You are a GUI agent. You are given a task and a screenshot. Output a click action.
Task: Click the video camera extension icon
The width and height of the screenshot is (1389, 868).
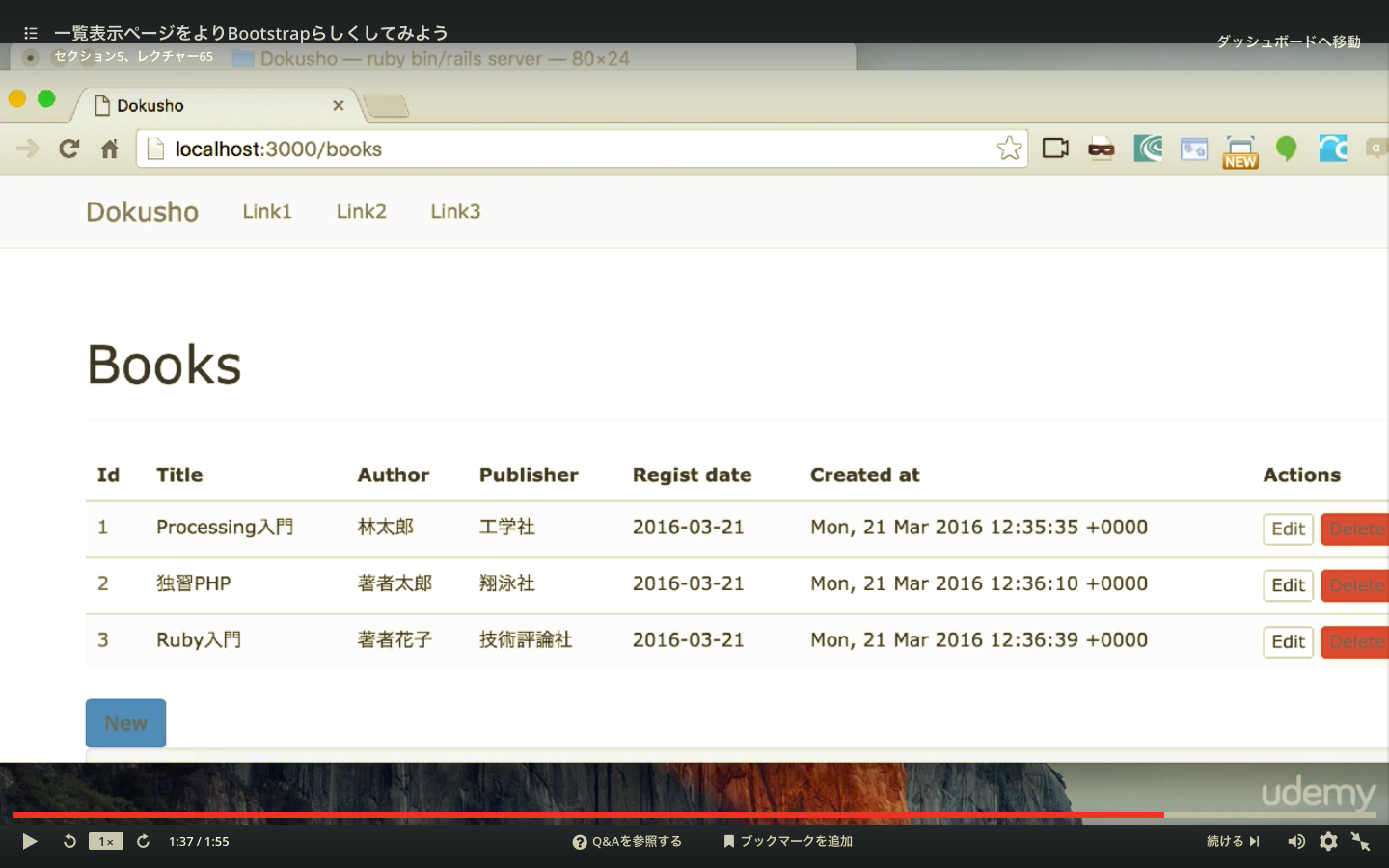tap(1055, 149)
